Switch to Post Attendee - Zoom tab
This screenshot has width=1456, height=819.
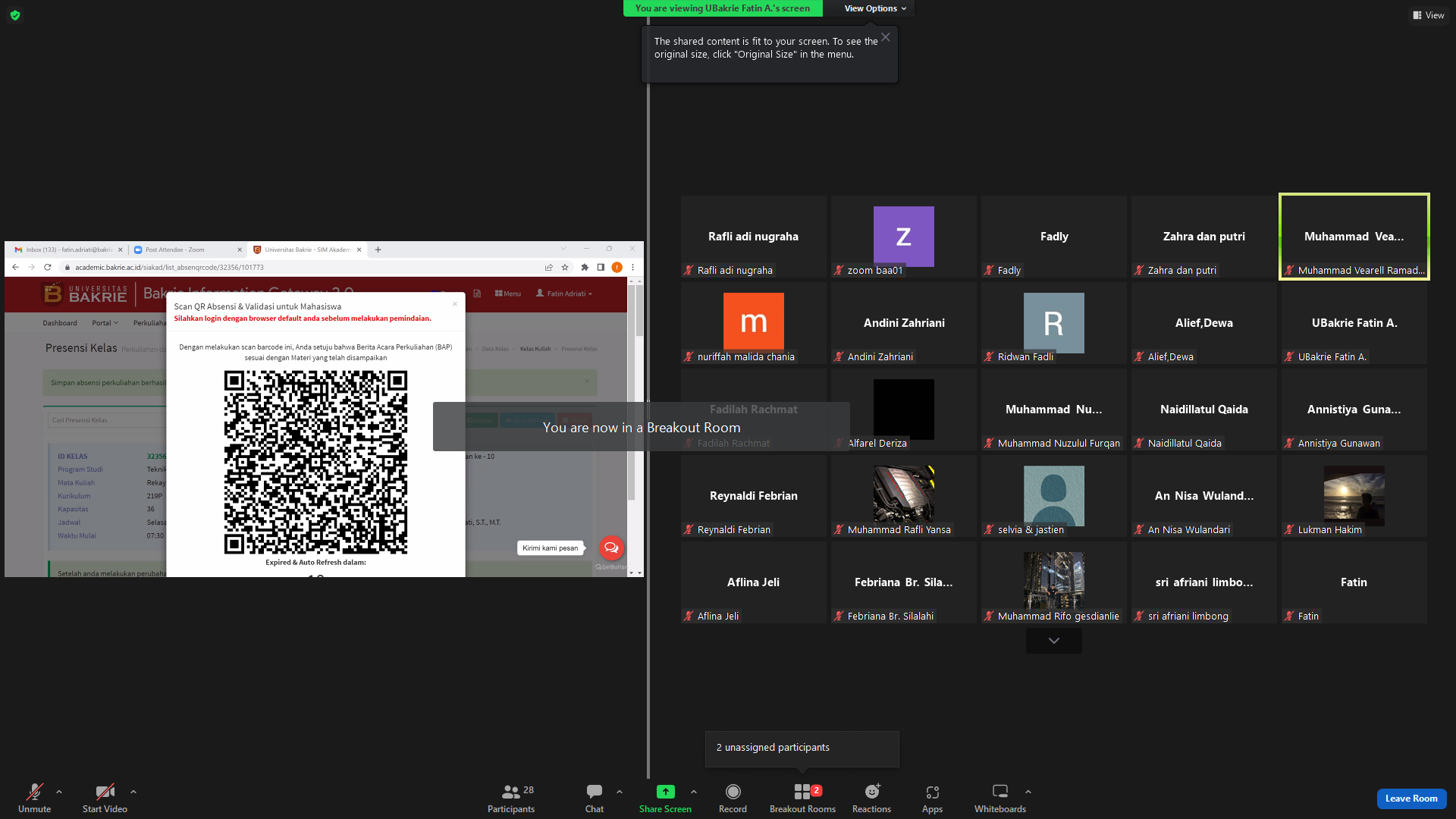click(188, 249)
